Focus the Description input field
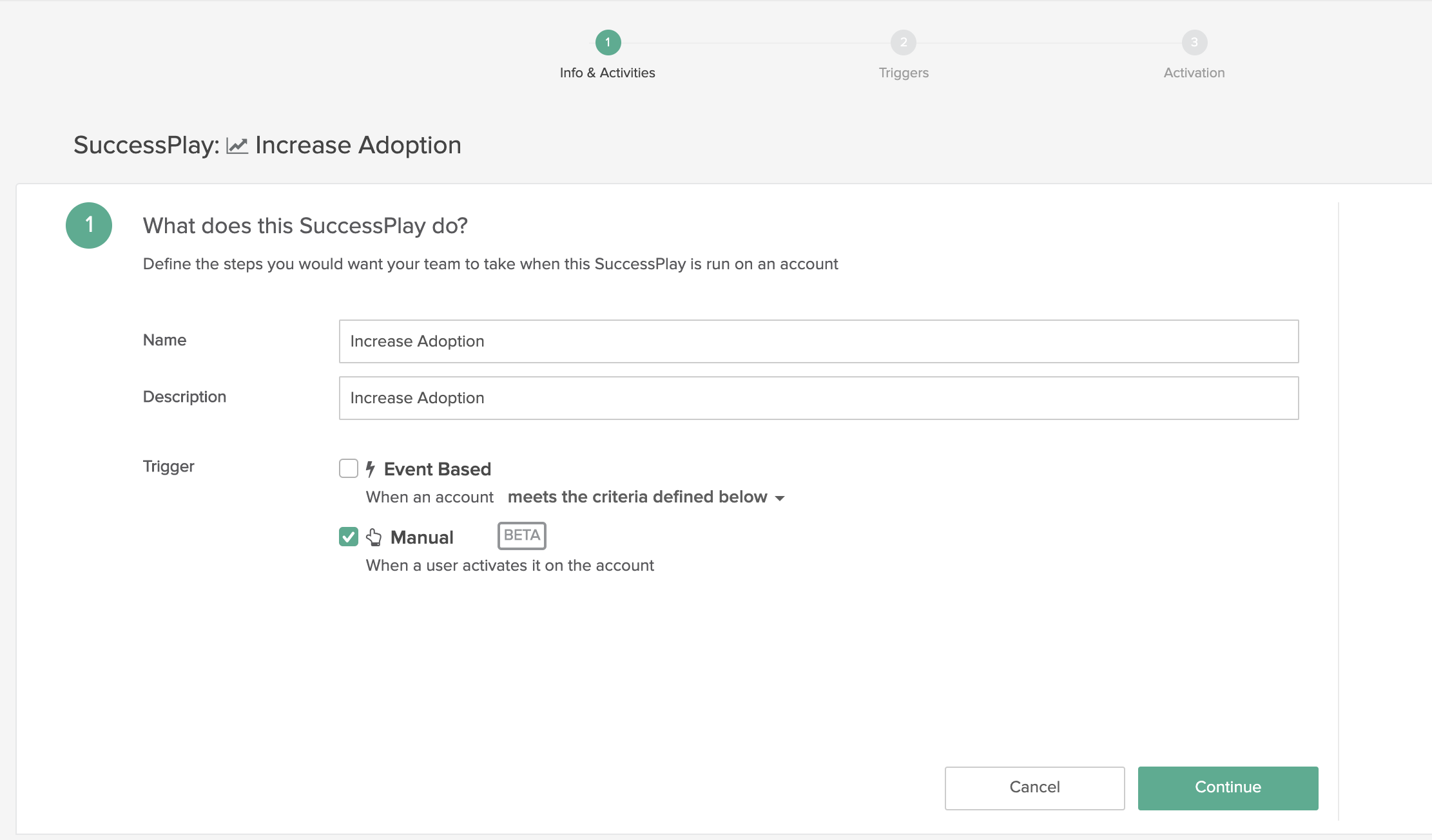1432x840 pixels. (819, 398)
